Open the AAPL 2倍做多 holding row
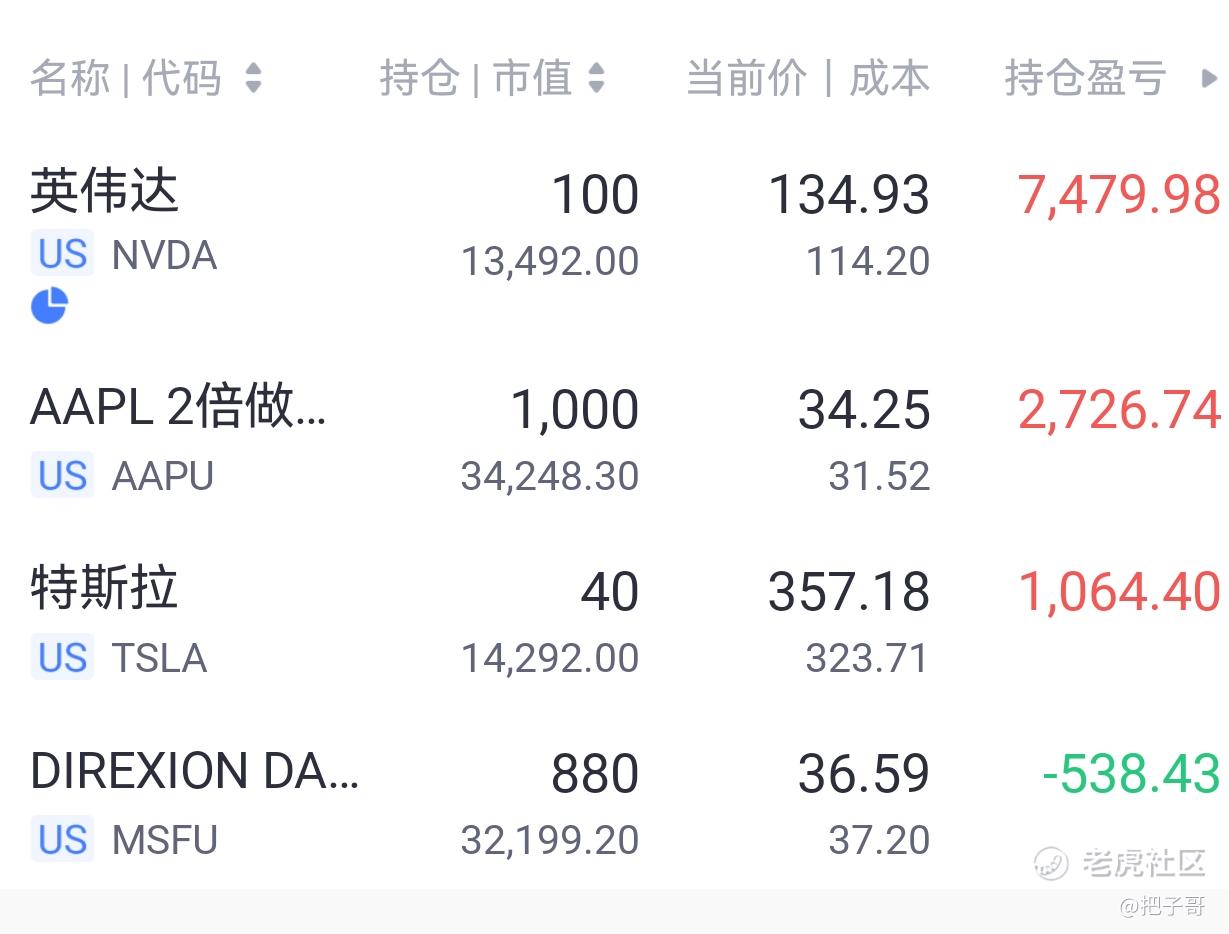 614,440
